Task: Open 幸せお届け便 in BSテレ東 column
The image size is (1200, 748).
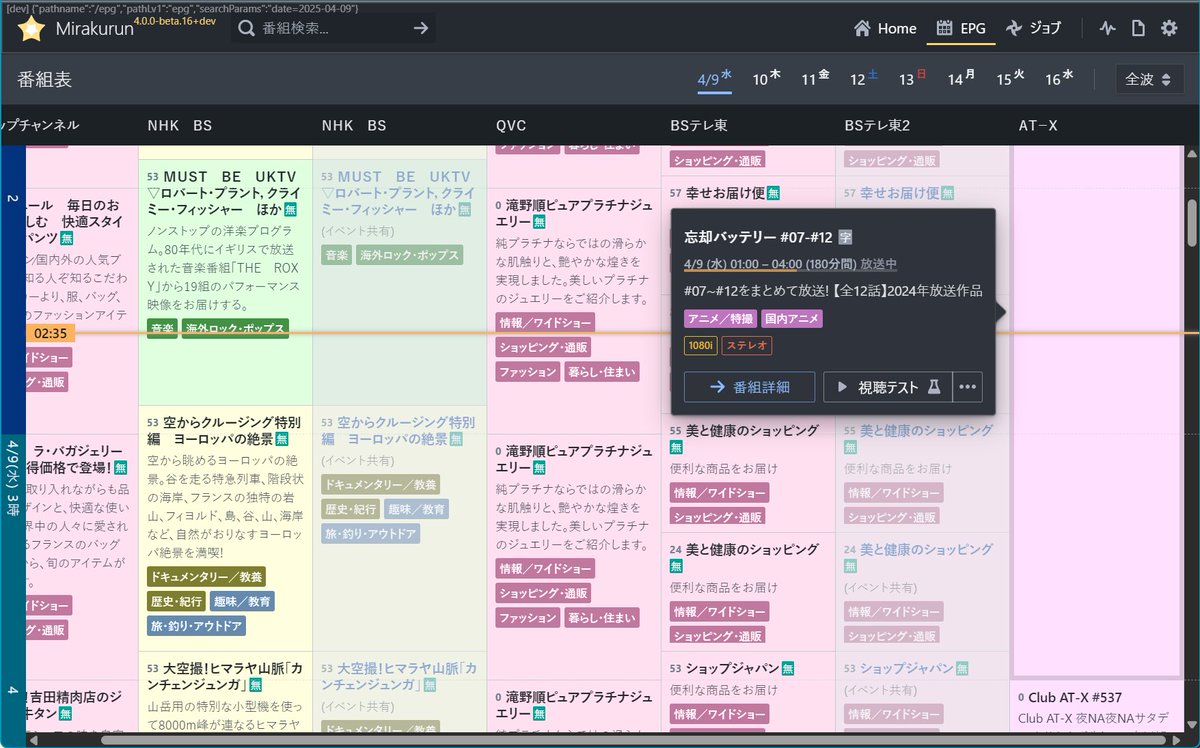Action: coord(725,192)
